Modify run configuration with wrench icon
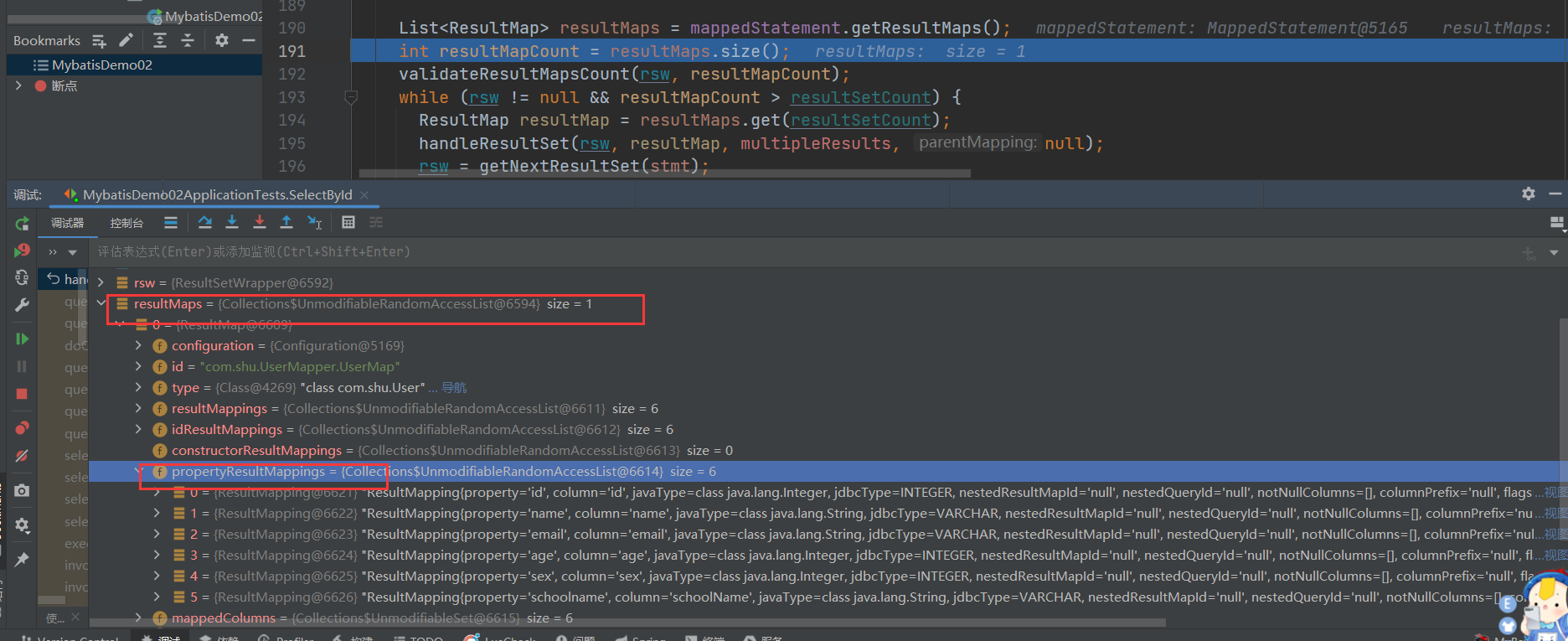1568x641 pixels. [22, 305]
